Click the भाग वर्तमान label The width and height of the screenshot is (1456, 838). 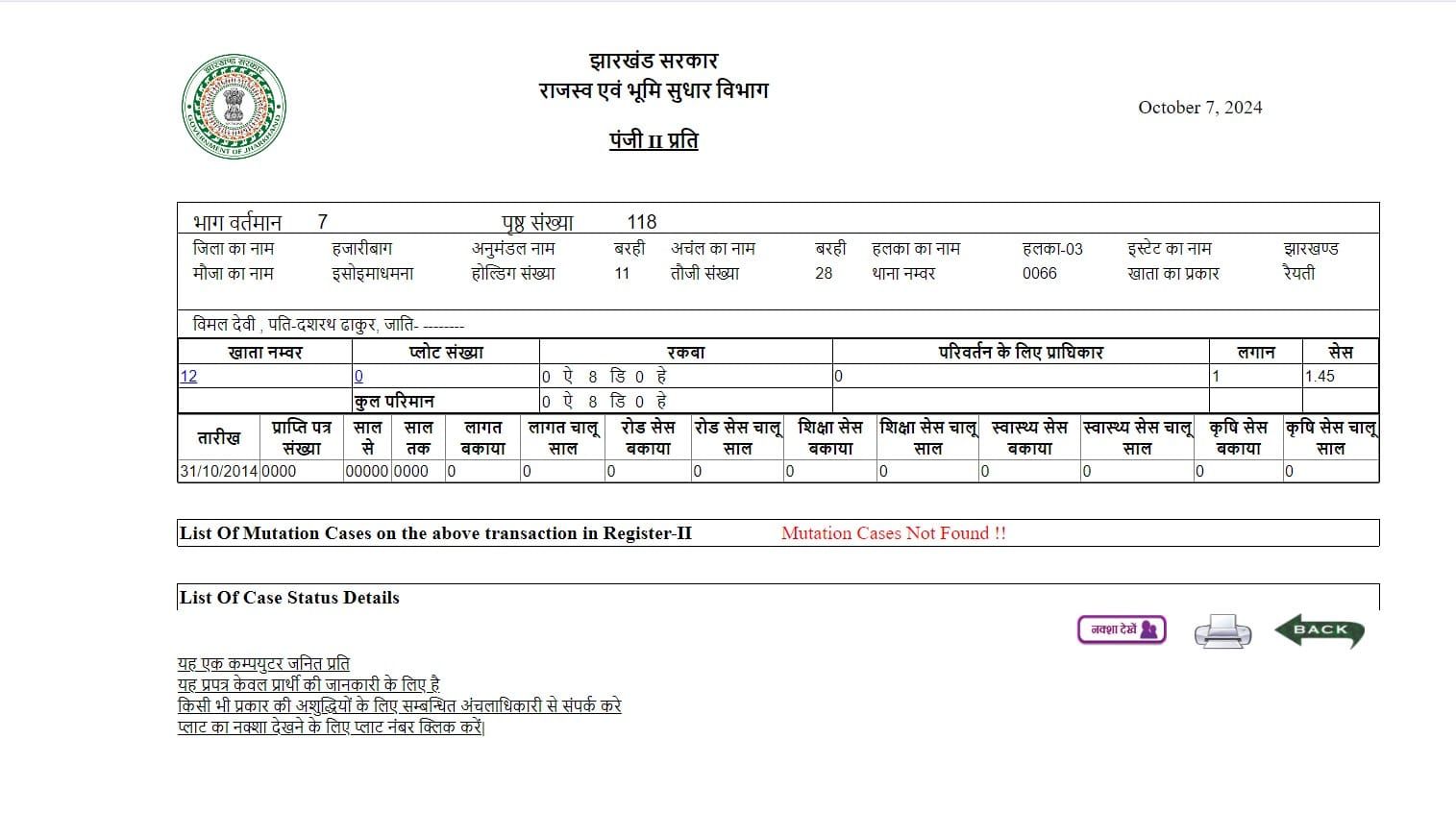237,222
